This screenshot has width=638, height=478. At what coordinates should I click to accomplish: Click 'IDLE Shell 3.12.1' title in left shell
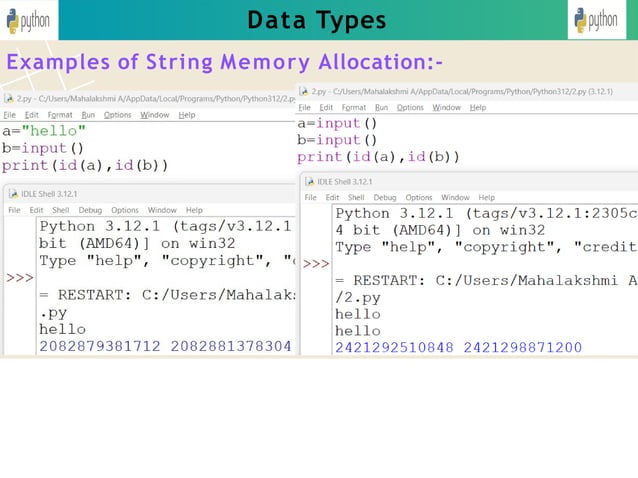pyautogui.click(x=49, y=194)
